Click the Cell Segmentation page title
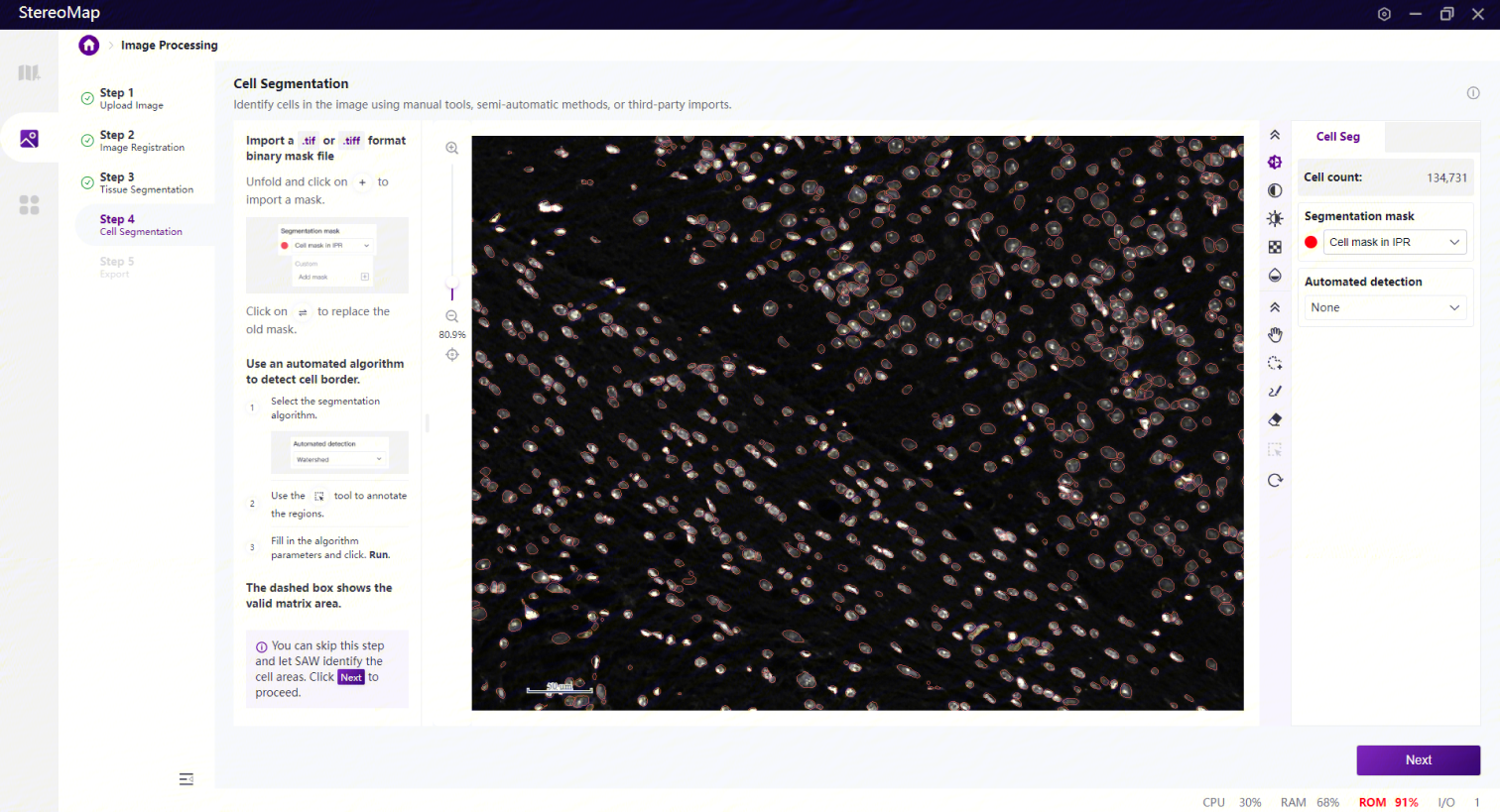 (x=291, y=83)
